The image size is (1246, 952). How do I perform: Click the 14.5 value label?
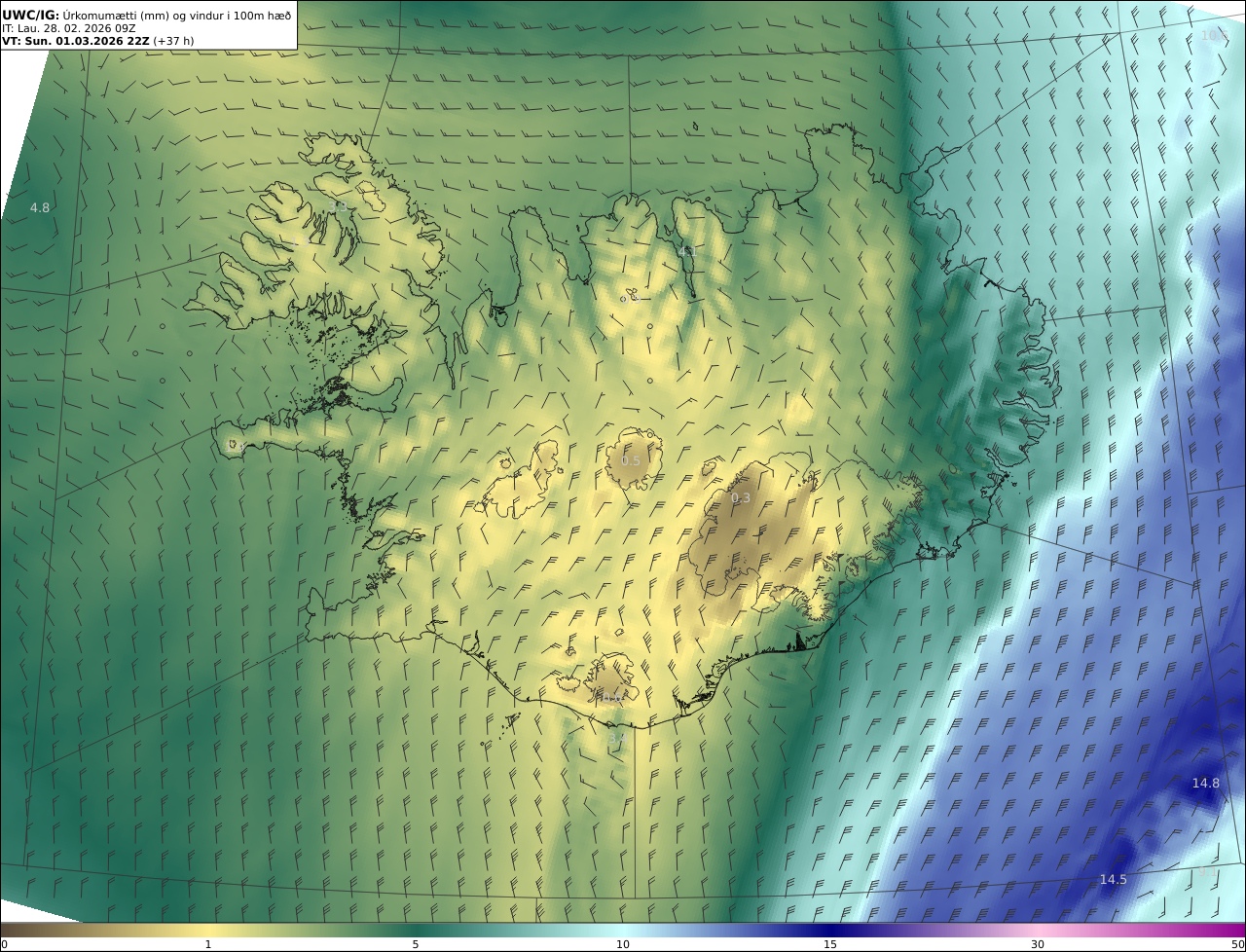[x=1114, y=880]
